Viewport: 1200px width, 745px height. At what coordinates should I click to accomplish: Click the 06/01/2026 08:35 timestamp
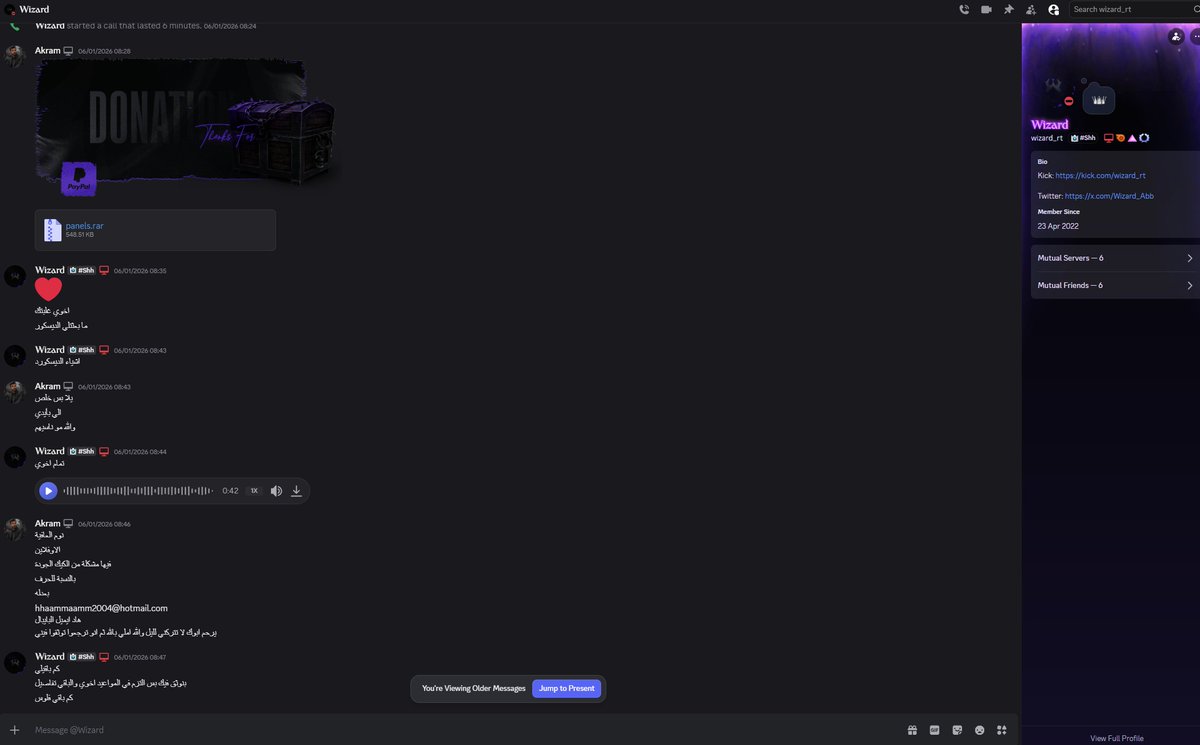[x=140, y=271]
